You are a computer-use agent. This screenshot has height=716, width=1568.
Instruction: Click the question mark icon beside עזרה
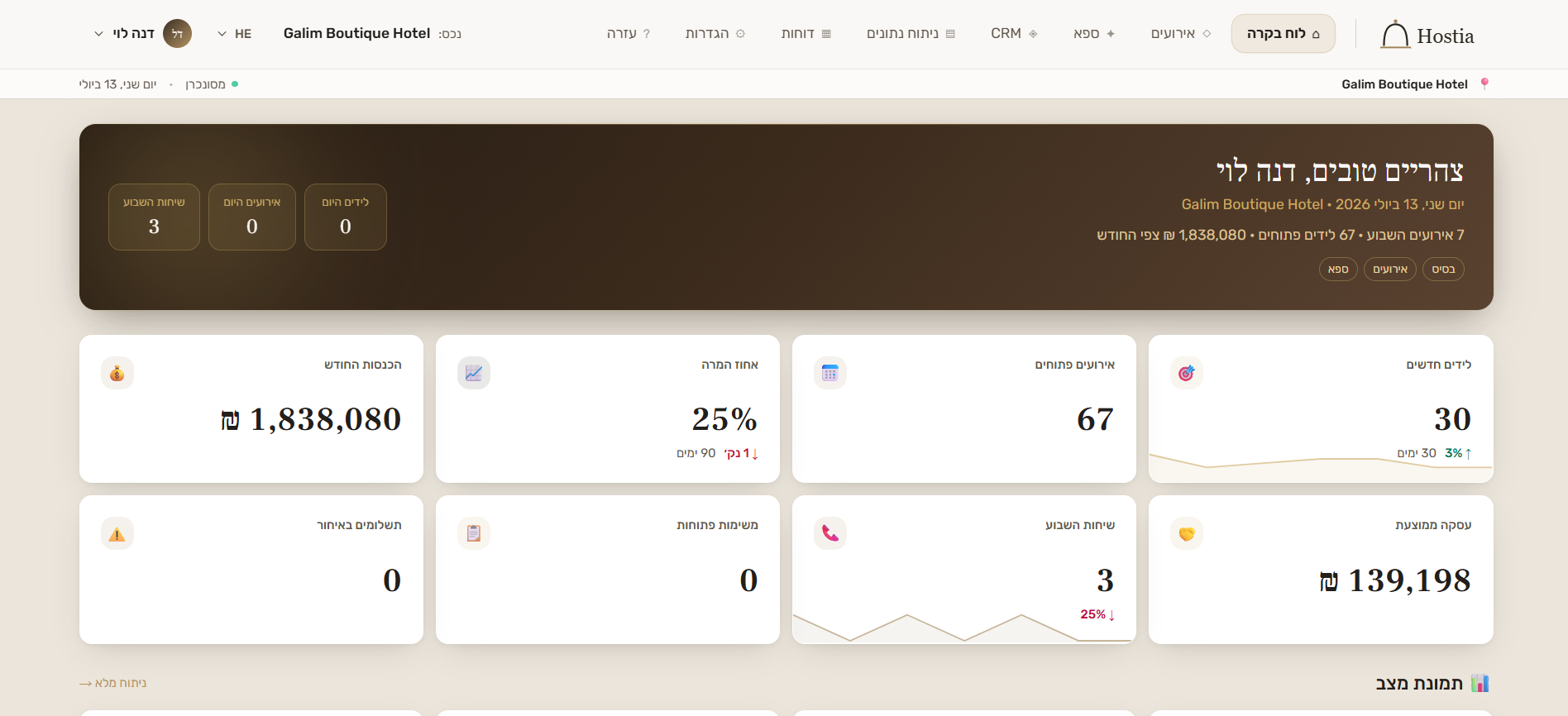[647, 34]
